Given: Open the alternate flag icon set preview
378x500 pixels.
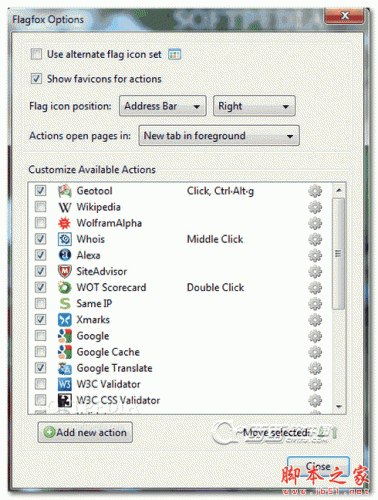Looking at the screenshot, I should (174, 54).
